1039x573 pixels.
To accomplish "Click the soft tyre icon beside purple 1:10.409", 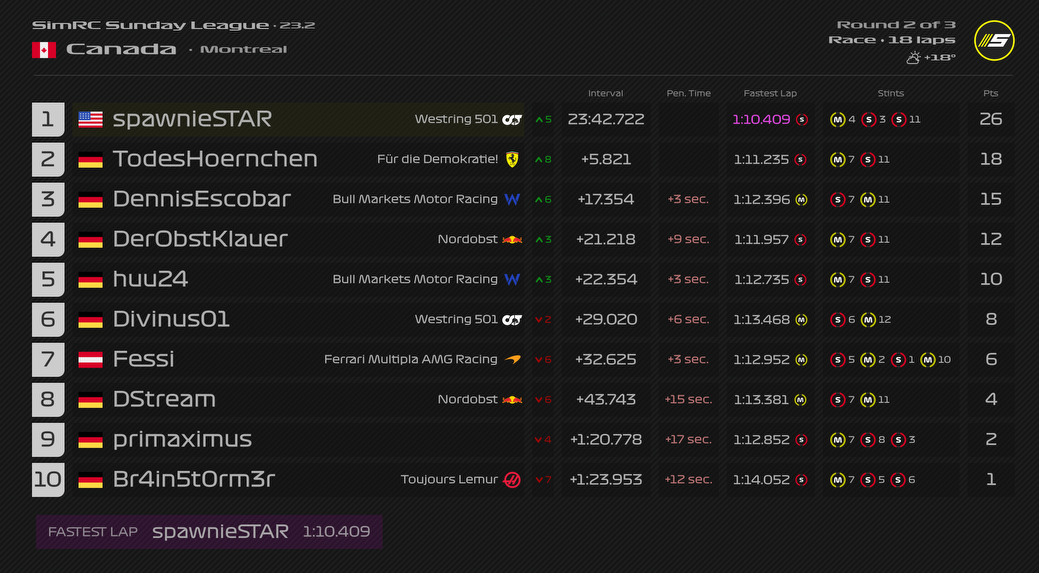I will click(801, 119).
